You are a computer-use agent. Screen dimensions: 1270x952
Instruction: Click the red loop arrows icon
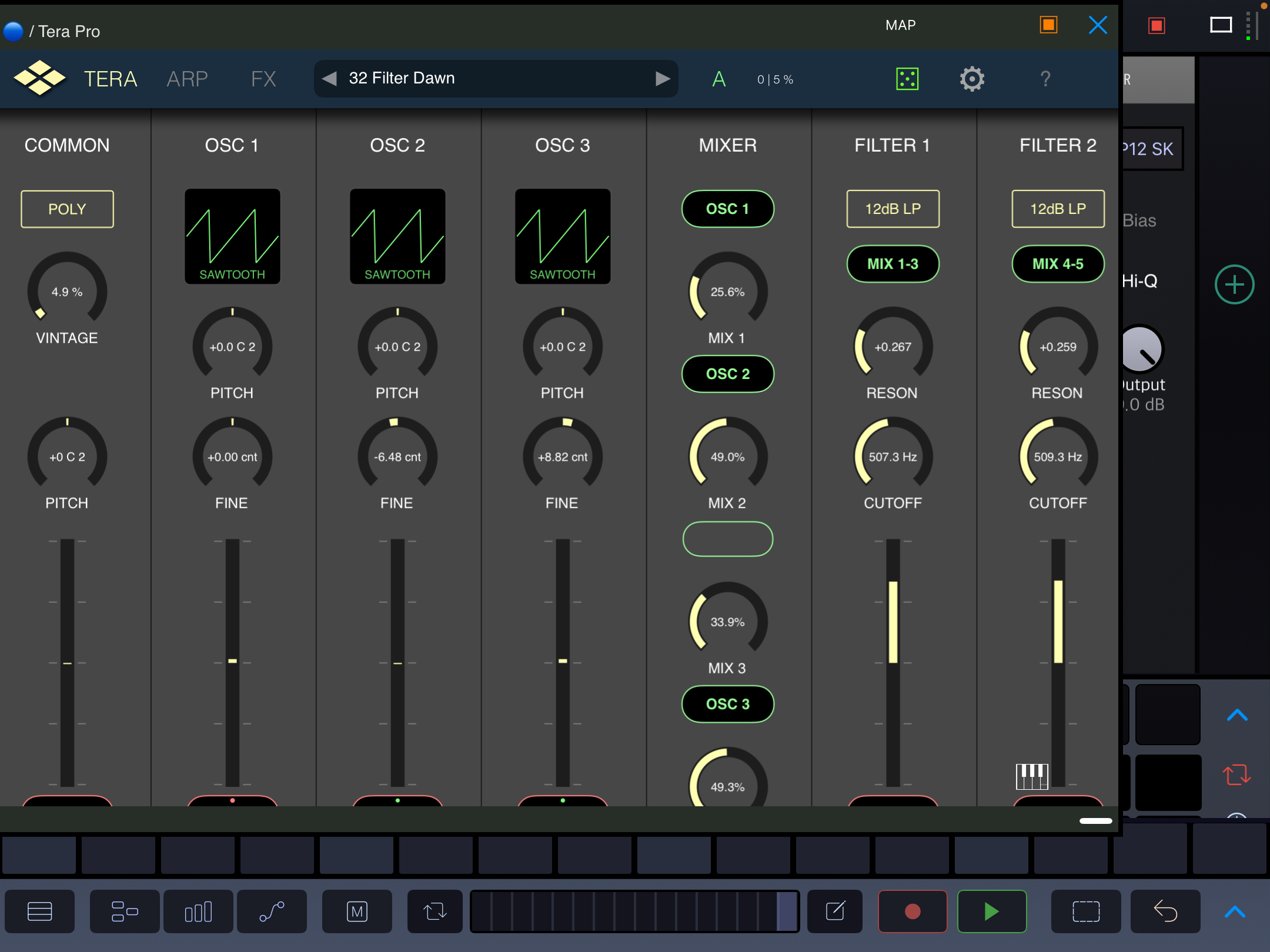pos(1236,775)
